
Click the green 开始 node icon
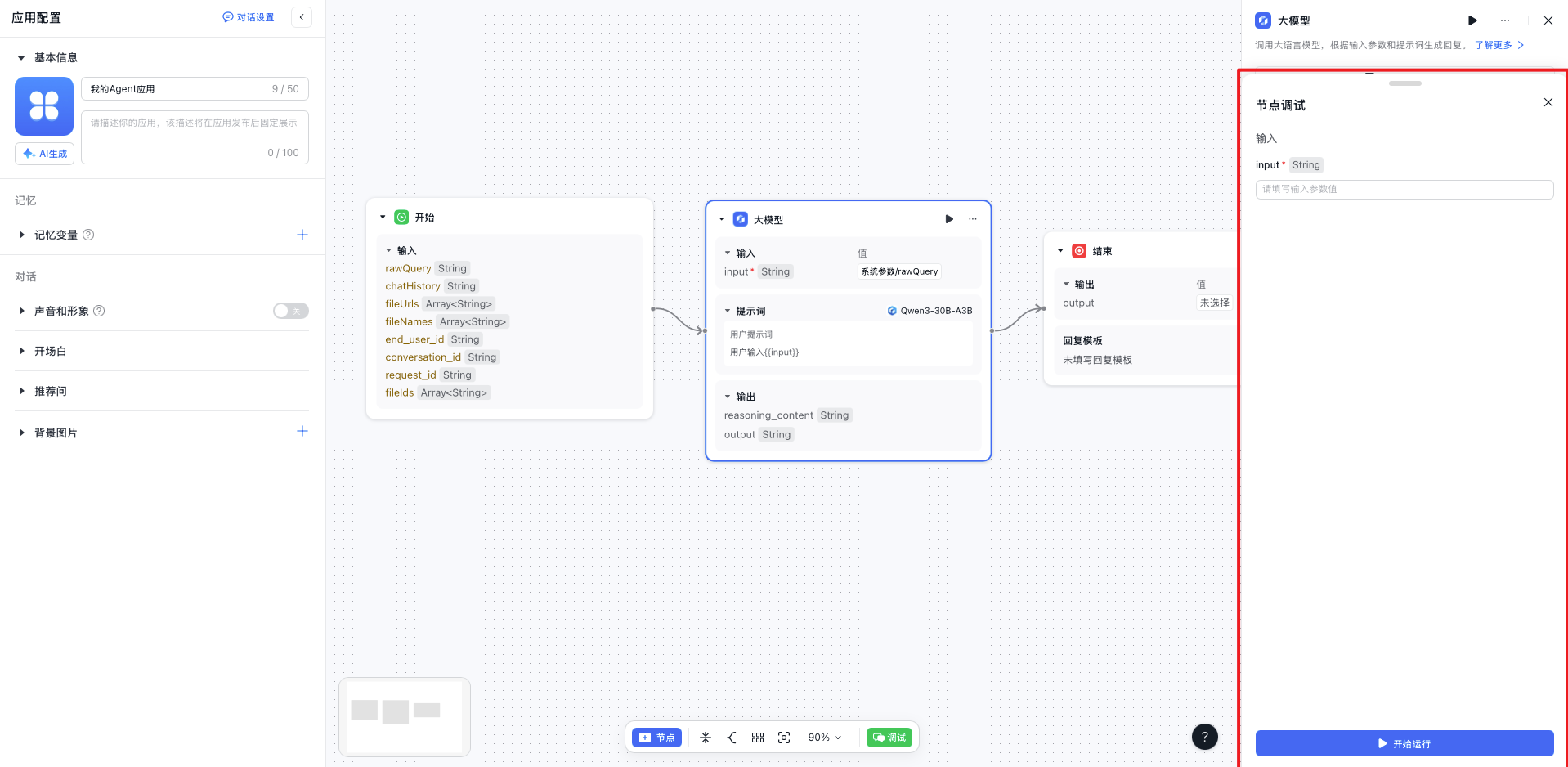(401, 217)
